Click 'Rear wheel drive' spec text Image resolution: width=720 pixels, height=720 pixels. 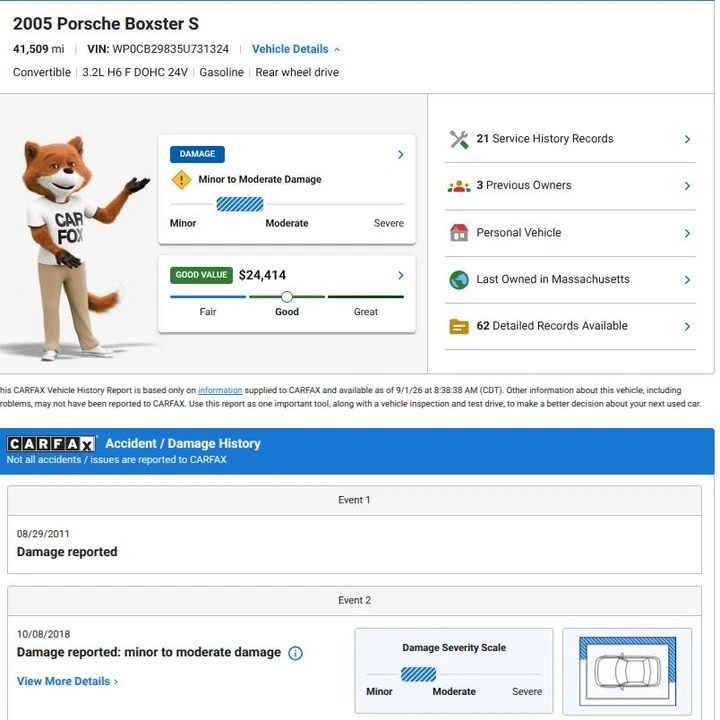297,73
